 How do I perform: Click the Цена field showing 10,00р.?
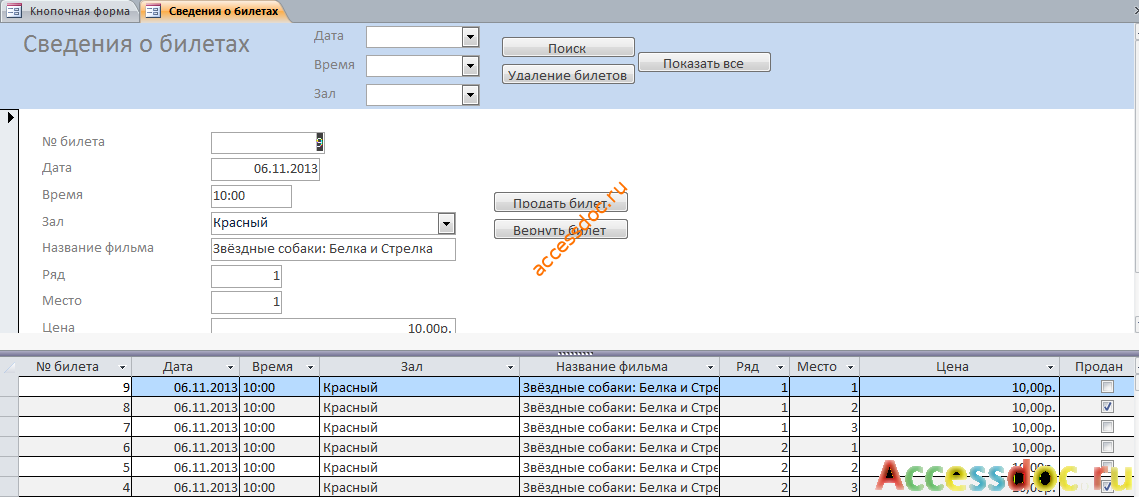click(x=333, y=326)
